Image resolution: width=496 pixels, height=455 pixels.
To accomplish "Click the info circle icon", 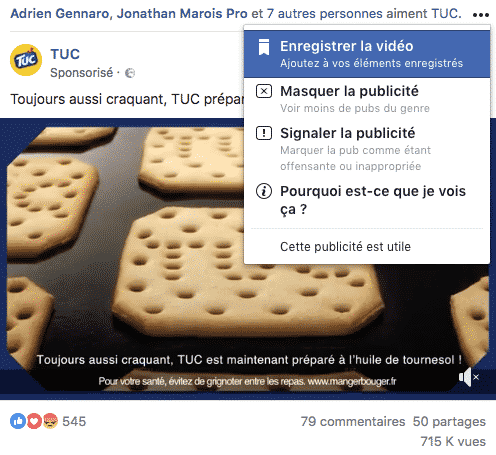I will [264, 191].
